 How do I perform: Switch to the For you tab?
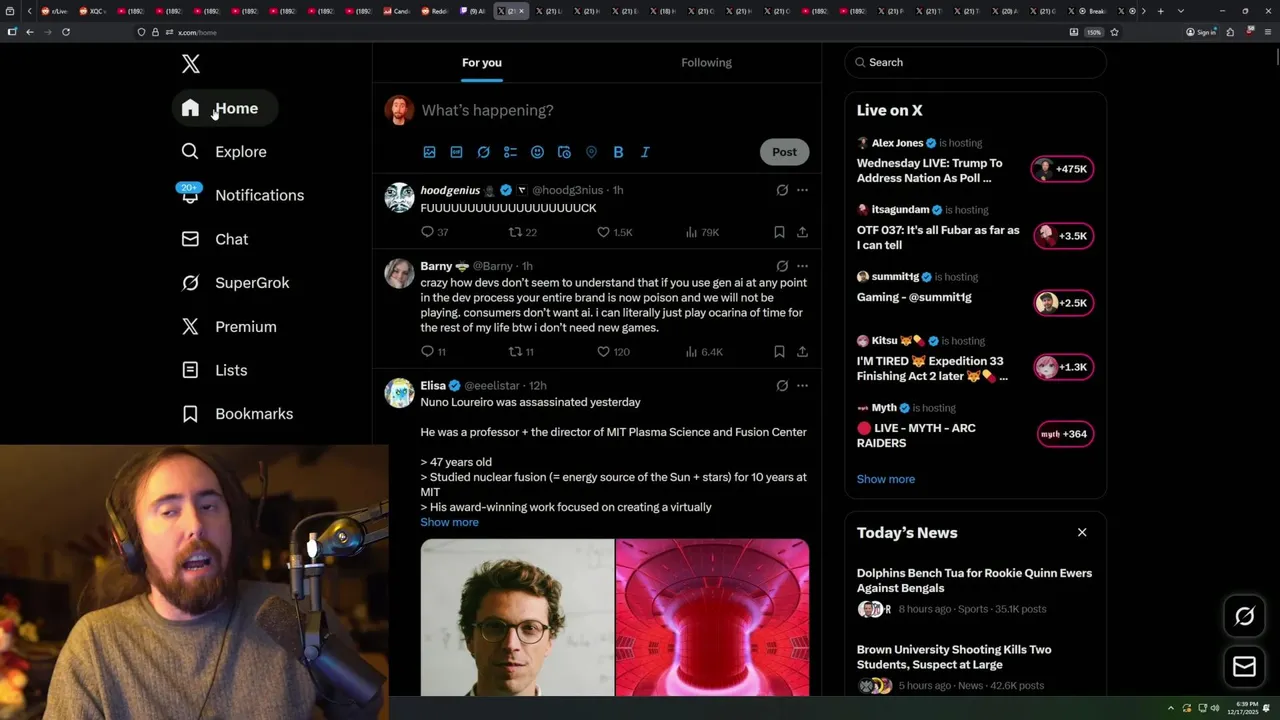pyautogui.click(x=482, y=62)
